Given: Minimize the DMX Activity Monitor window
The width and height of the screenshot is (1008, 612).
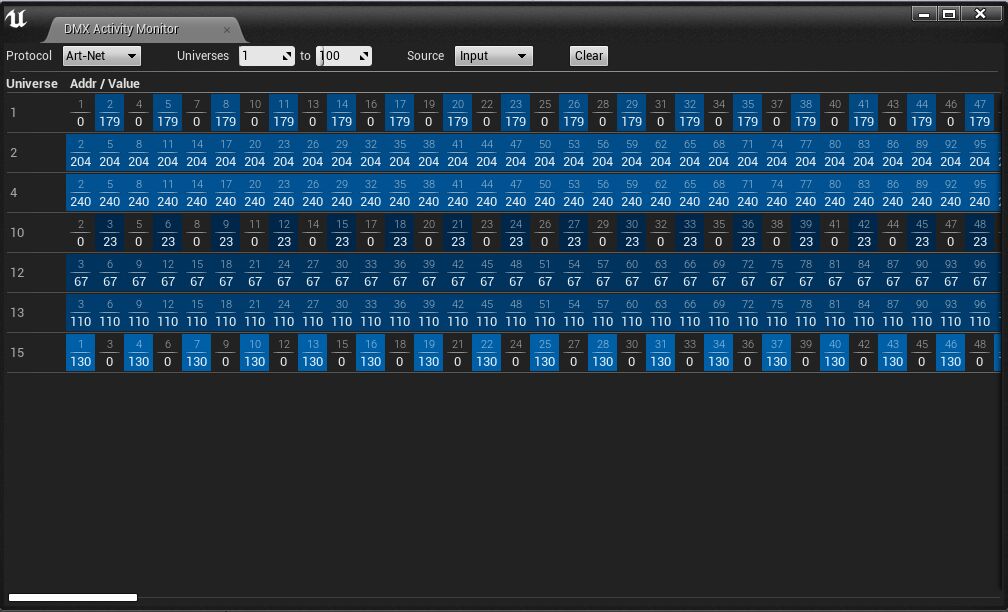Looking at the screenshot, I should click(923, 13).
